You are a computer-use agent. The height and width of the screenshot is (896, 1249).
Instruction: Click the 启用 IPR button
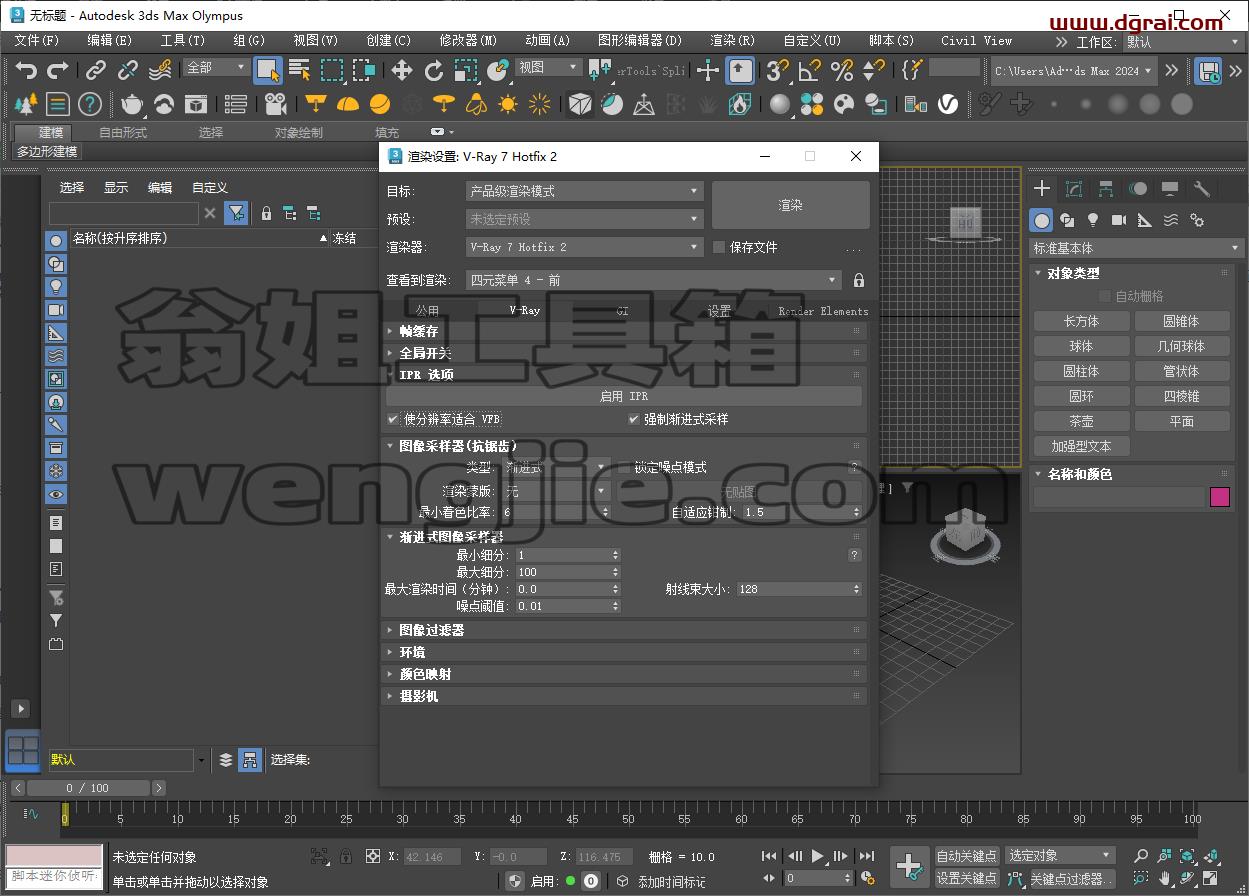624,396
